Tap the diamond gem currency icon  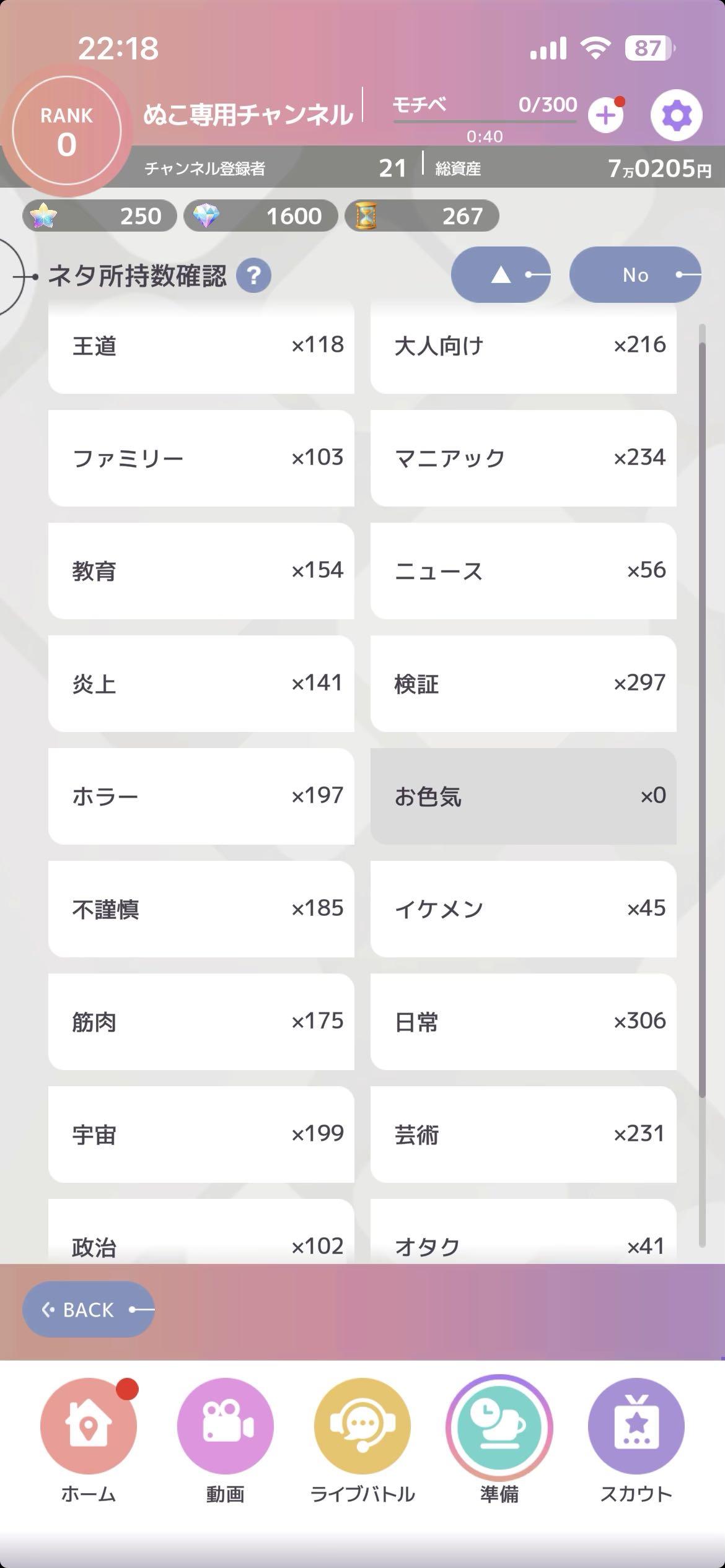tap(206, 216)
